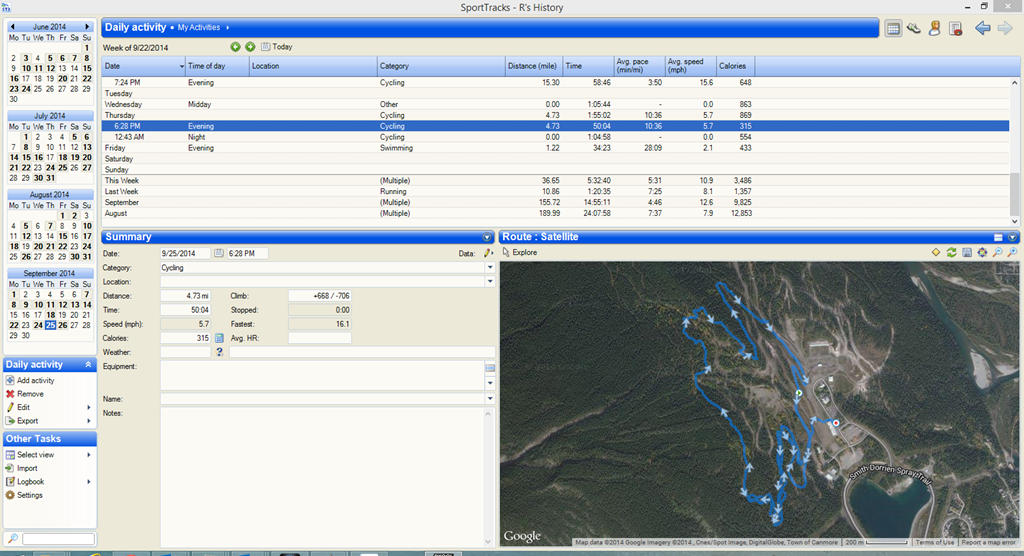
Task: Click the time field showing 6:28 PM
Action: point(247,253)
